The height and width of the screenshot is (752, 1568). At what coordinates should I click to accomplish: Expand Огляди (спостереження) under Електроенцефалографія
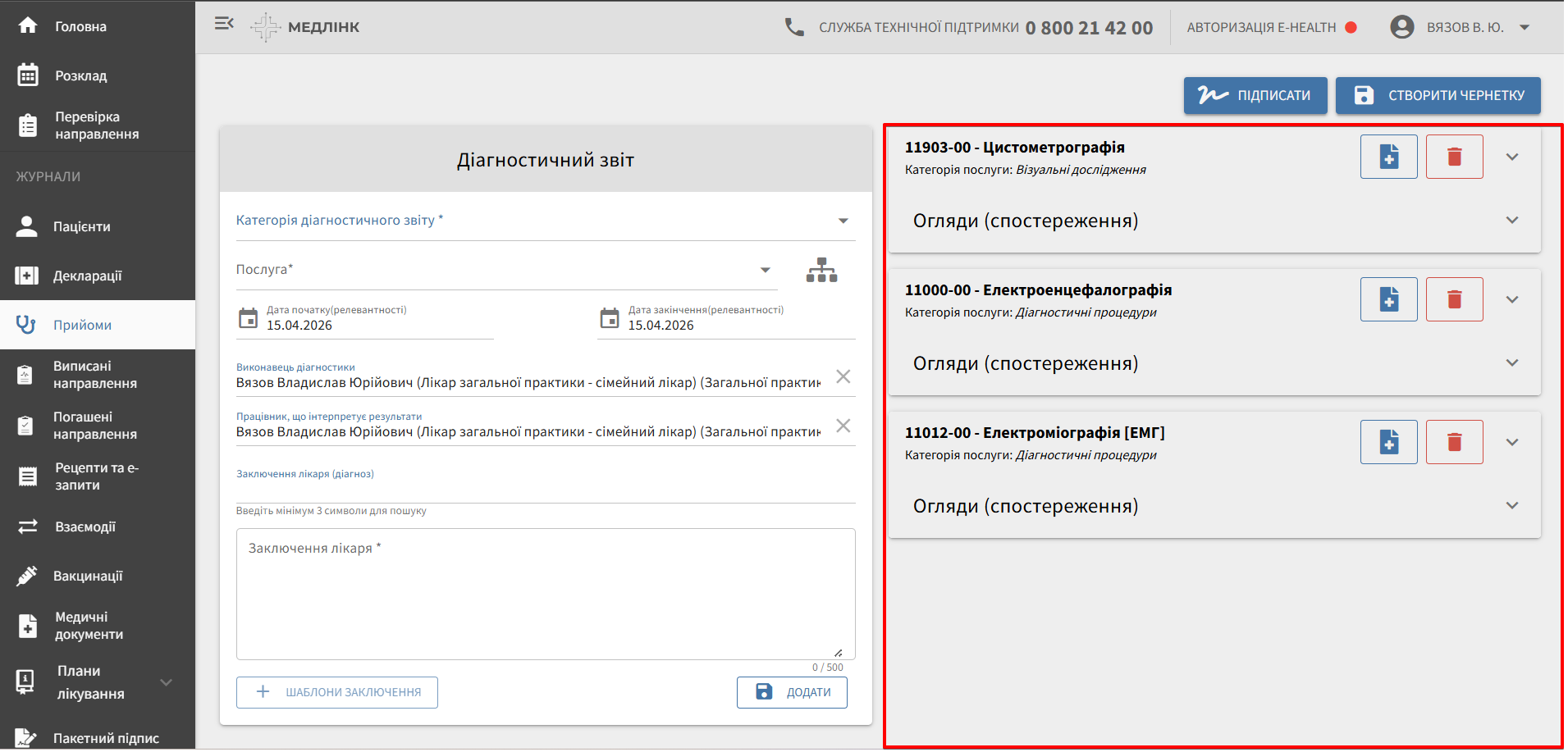click(x=1511, y=363)
